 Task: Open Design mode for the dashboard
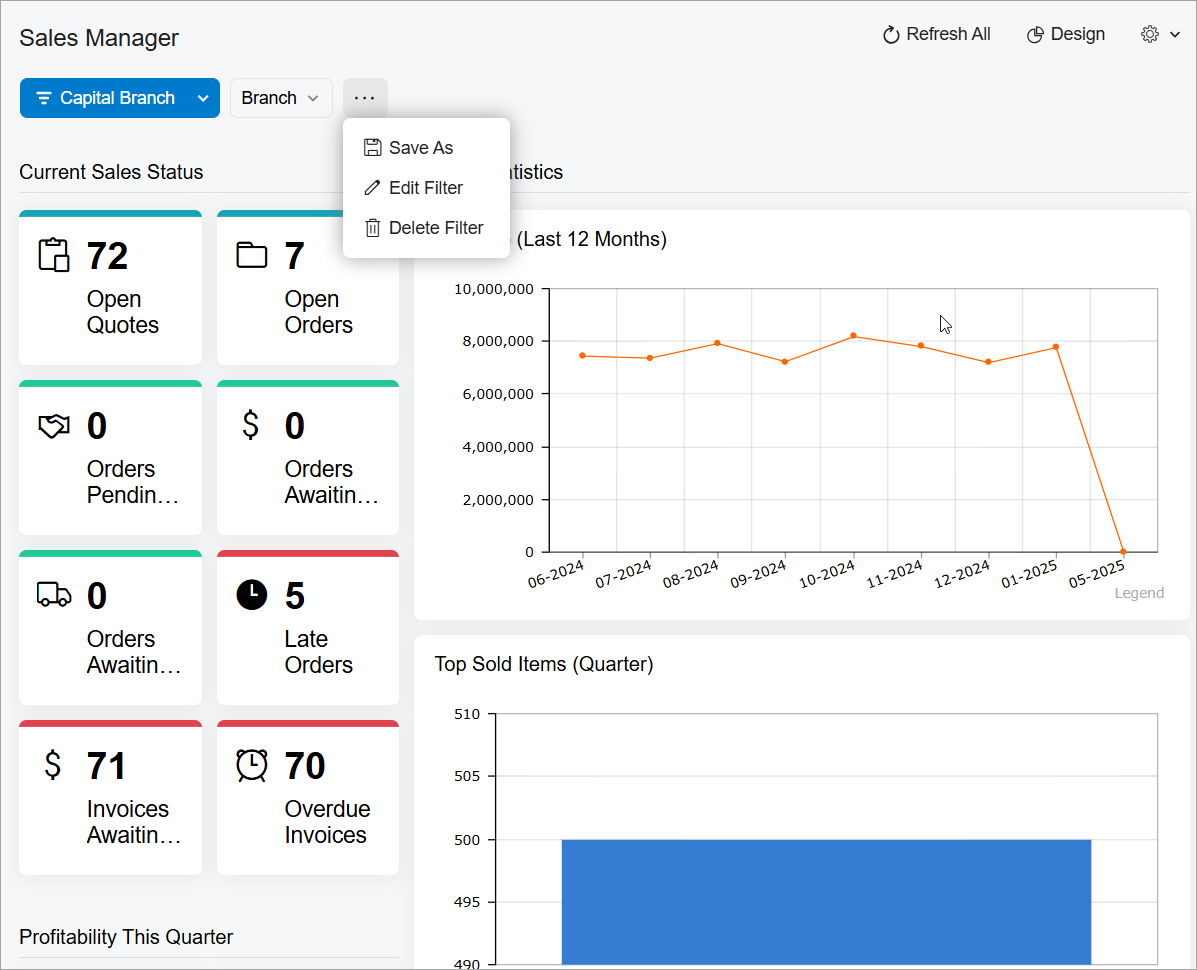[1066, 34]
